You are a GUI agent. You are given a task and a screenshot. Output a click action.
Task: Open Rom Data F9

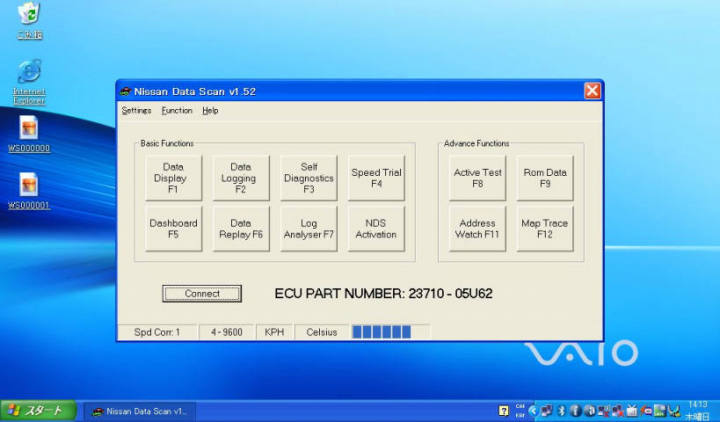point(545,178)
